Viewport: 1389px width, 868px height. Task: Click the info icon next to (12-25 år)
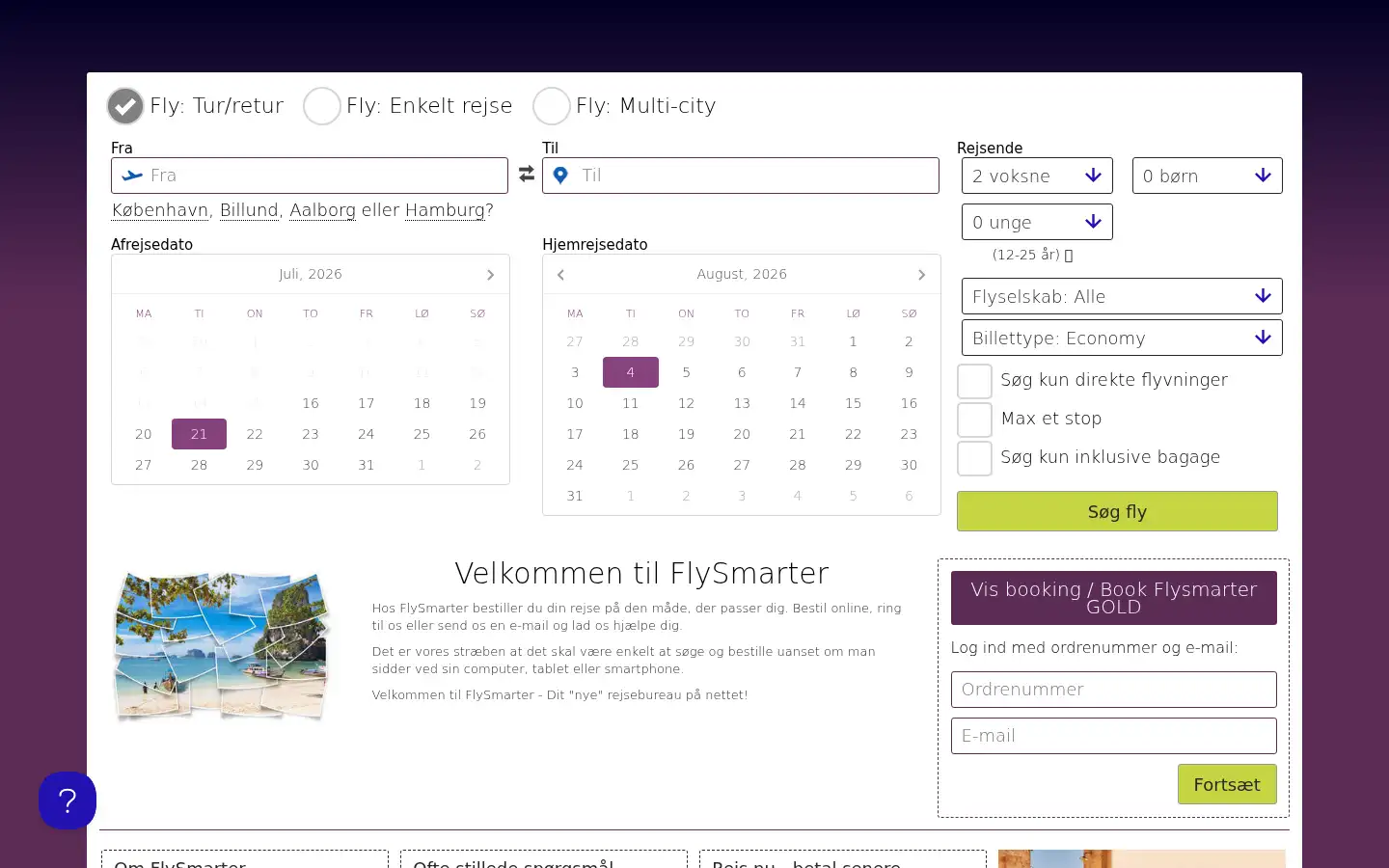tap(1069, 256)
